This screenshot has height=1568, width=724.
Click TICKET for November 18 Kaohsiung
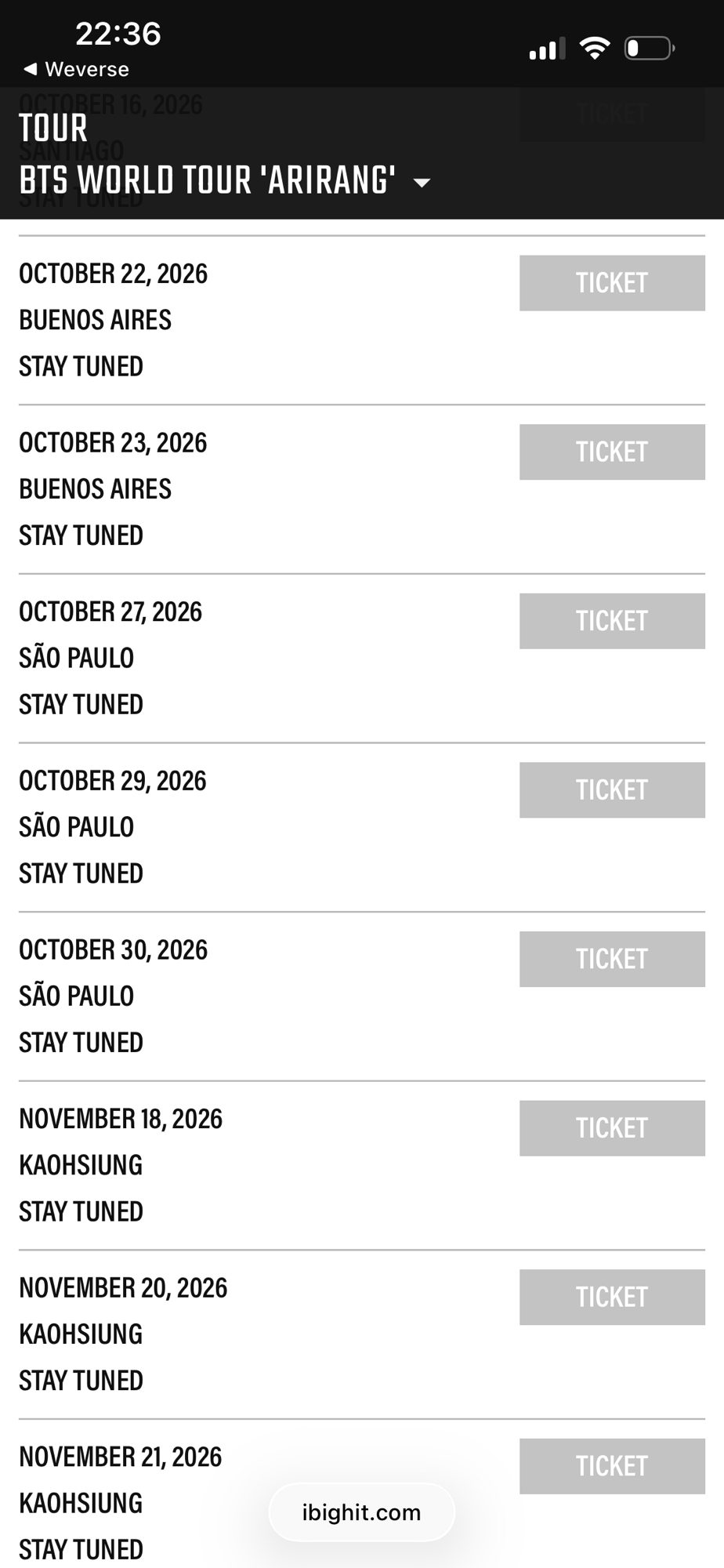[x=612, y=1128]
